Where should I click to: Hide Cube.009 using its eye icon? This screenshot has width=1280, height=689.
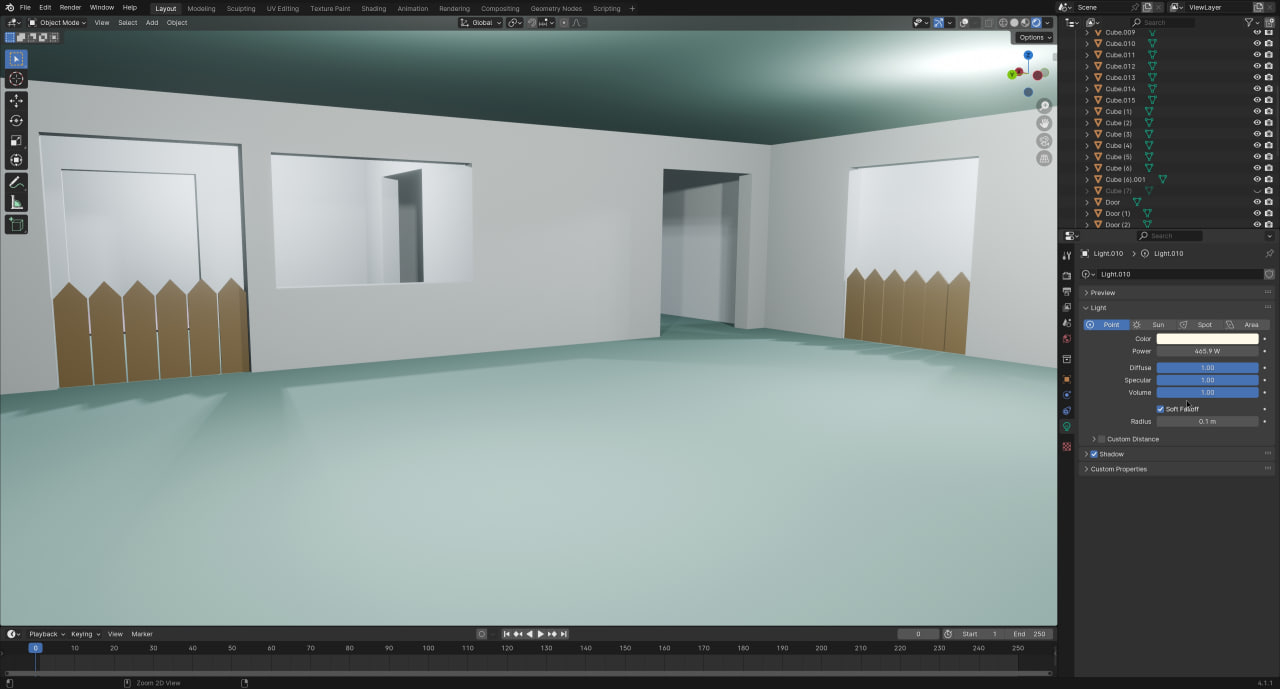1257,32
